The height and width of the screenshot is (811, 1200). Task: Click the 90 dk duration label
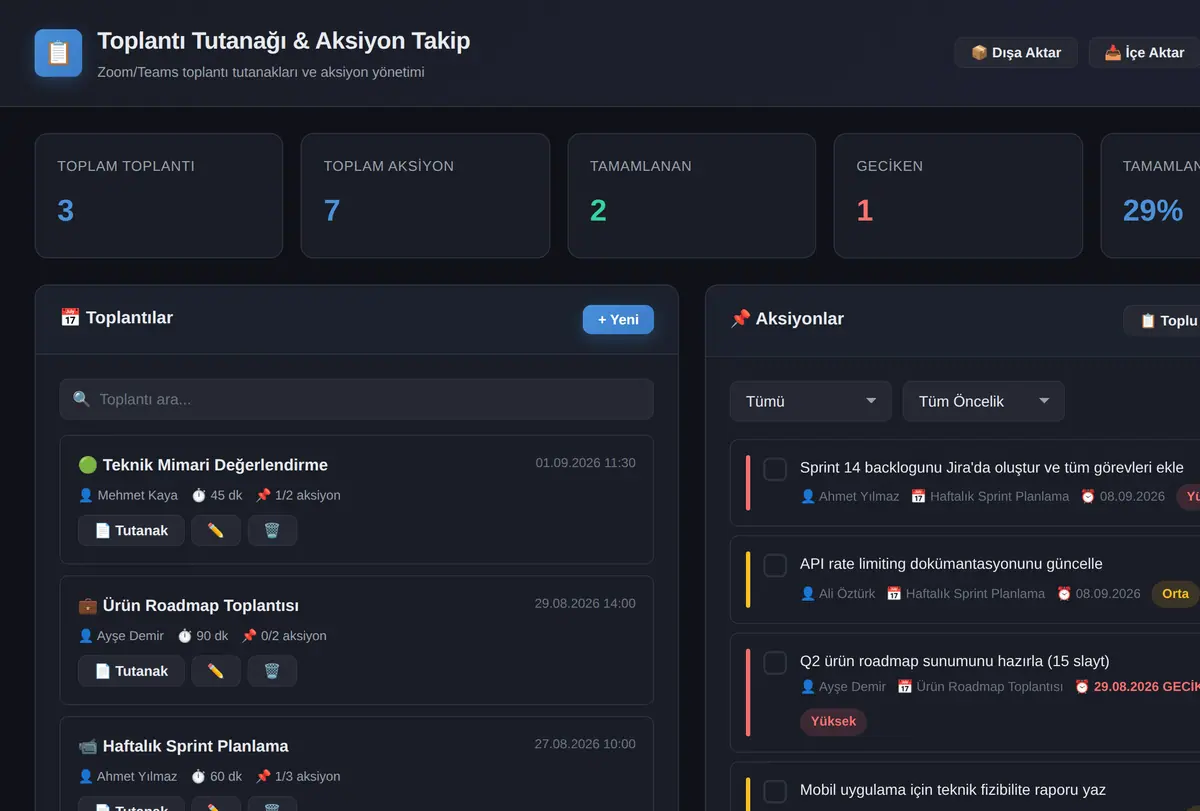(x=203, y=636)
